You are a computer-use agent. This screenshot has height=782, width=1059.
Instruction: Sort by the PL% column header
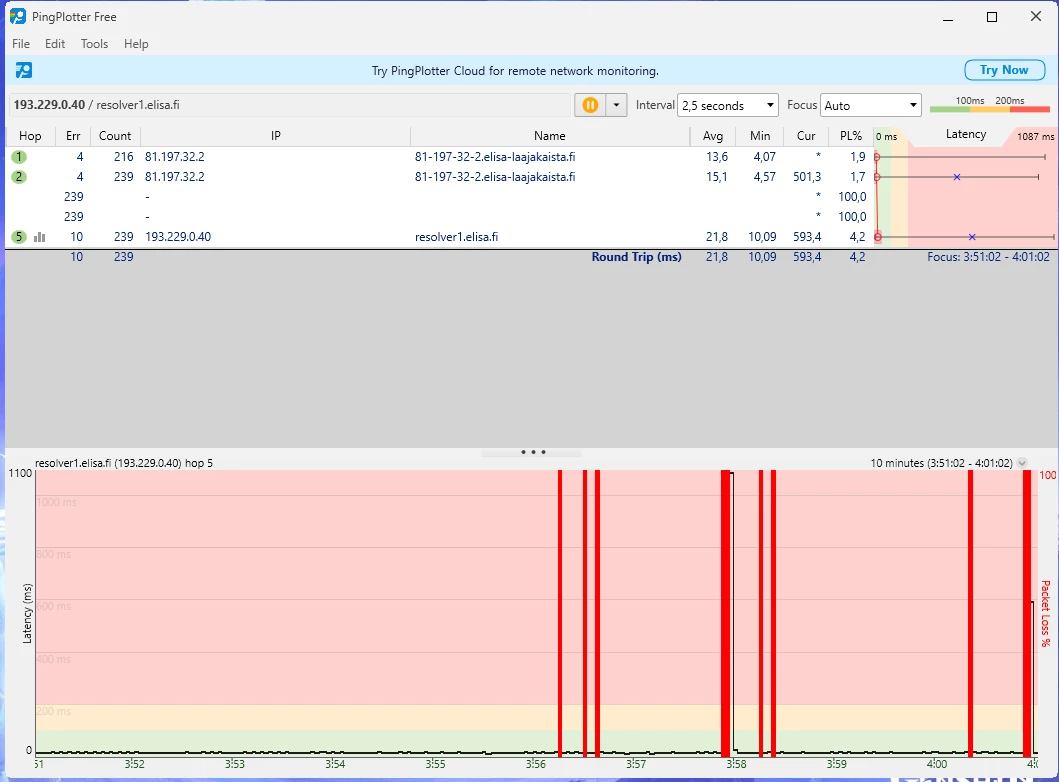tap(850, 136)
